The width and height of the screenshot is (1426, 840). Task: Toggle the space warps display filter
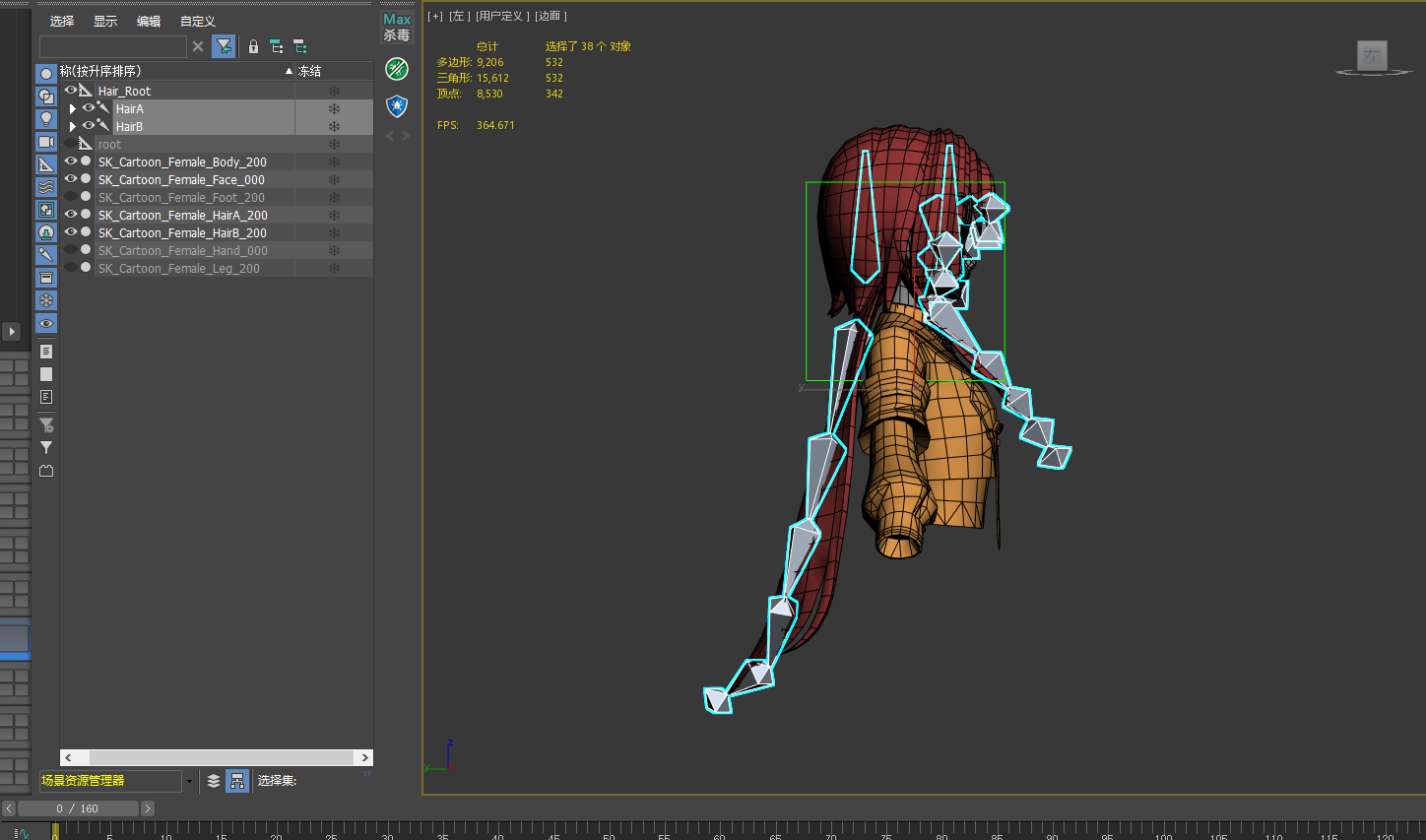click(46, 187)
